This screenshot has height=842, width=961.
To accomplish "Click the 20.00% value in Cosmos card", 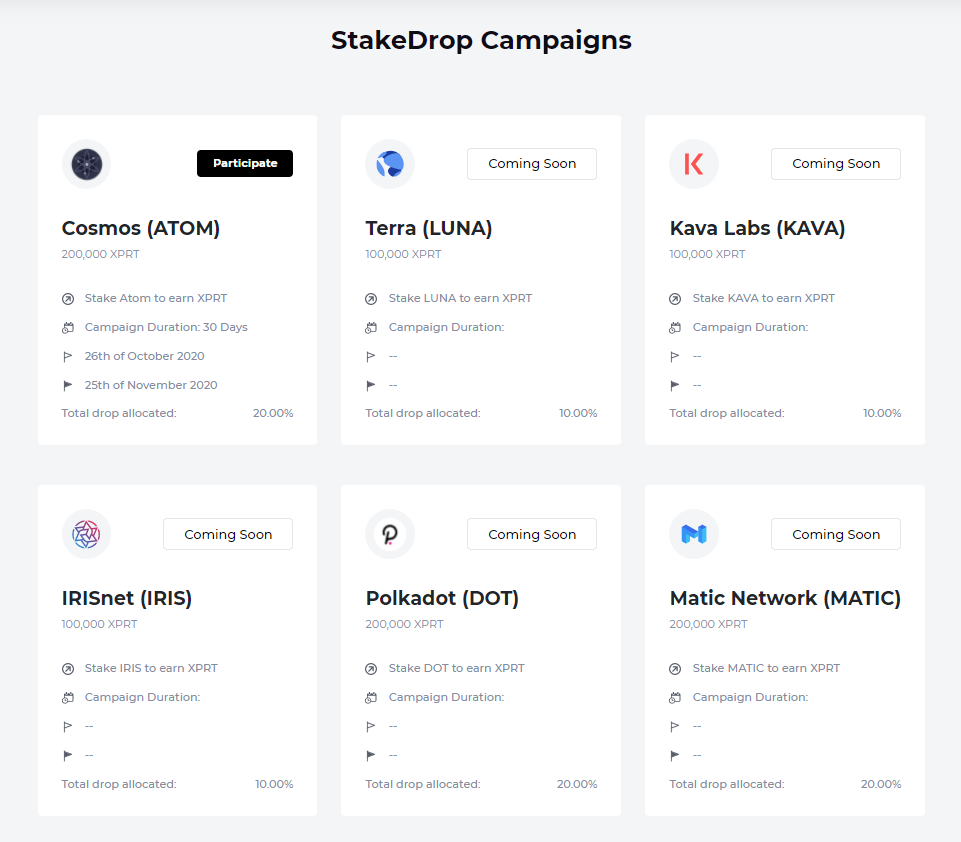I will pyautogui.click(x=273, y=414).
